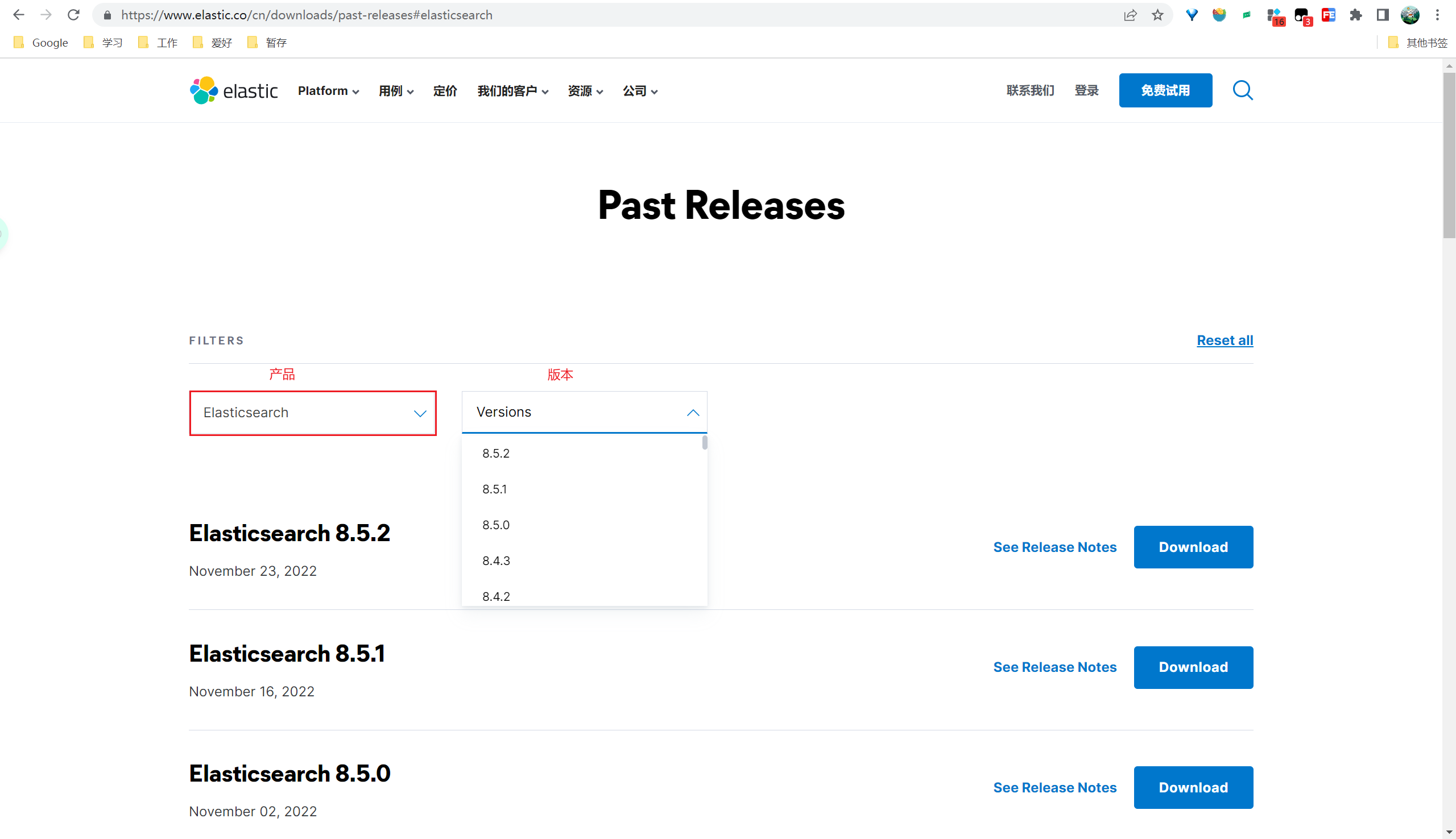
Task: Open the browser extensions puzzle icon
Action: coord(1356,14)
